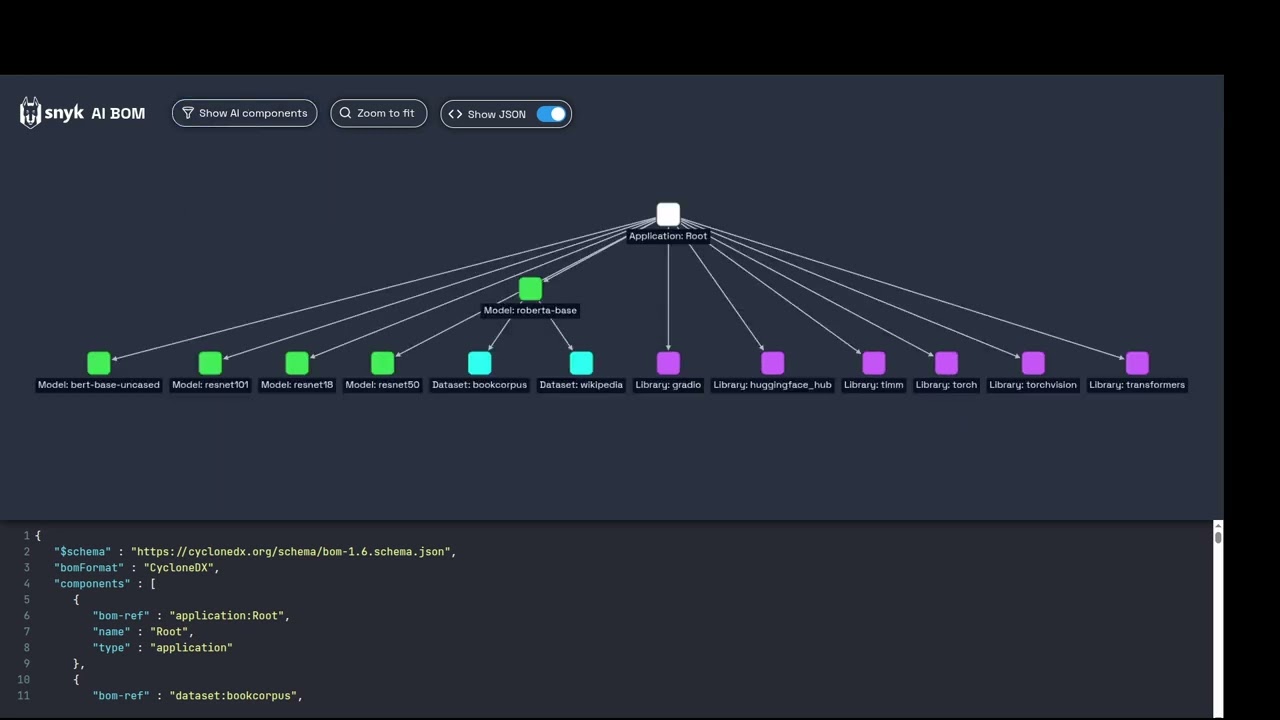Select the gradio library node
Screen dimensions: 1280x720
[668, 363]
